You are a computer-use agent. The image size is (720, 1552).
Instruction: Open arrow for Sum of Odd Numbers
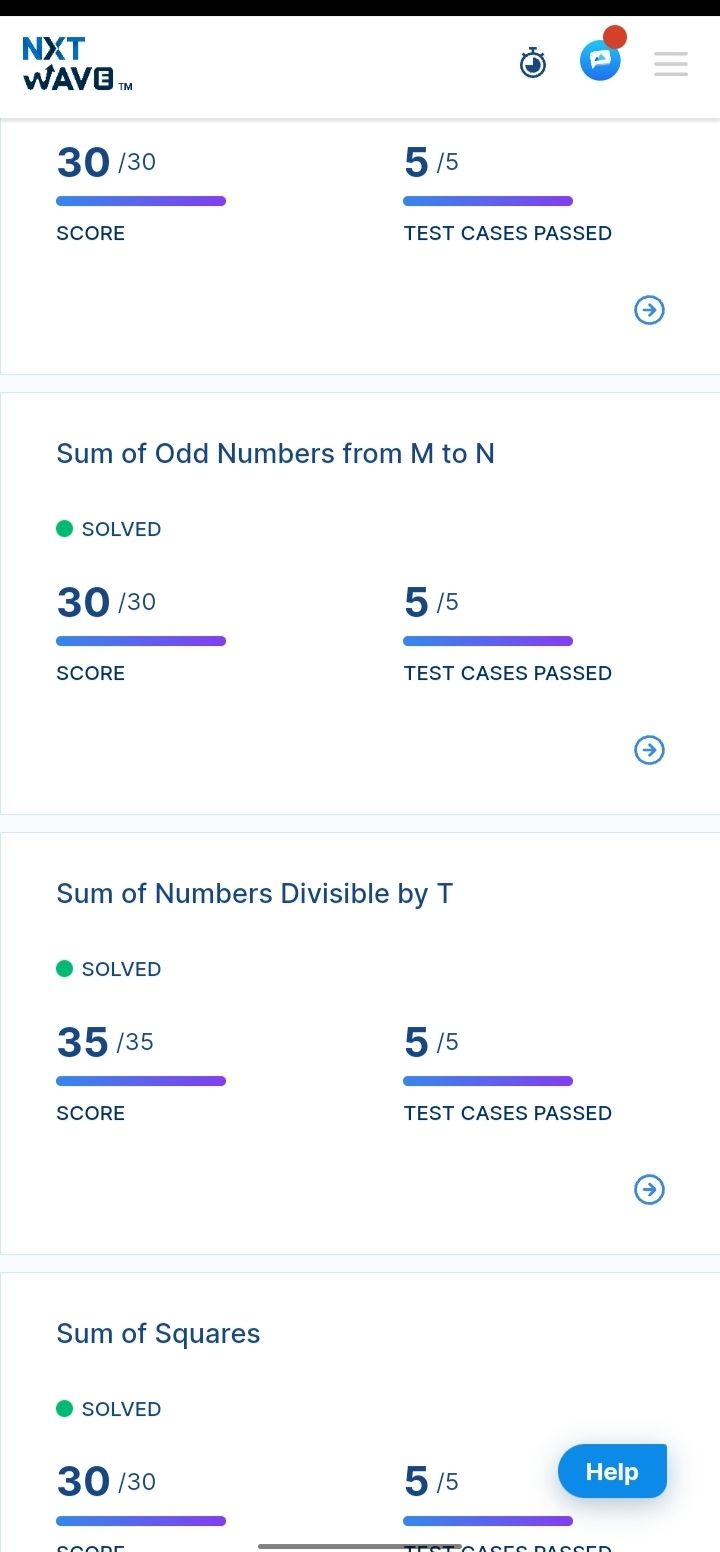tap(650, 750)
